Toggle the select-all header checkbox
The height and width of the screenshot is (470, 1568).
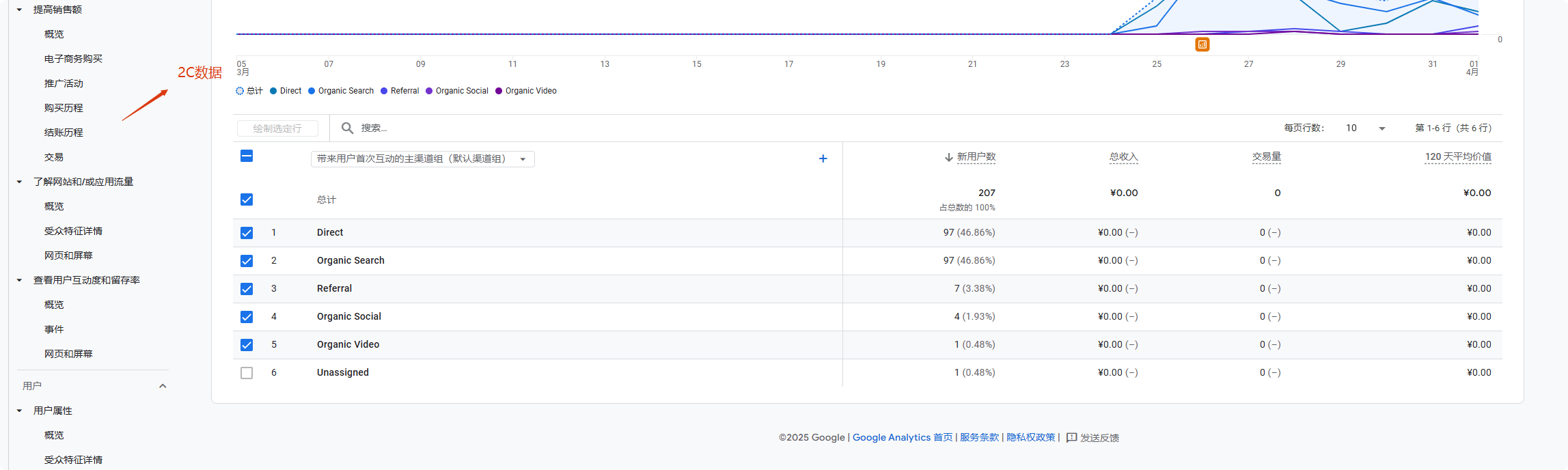(x=247, y=156)
